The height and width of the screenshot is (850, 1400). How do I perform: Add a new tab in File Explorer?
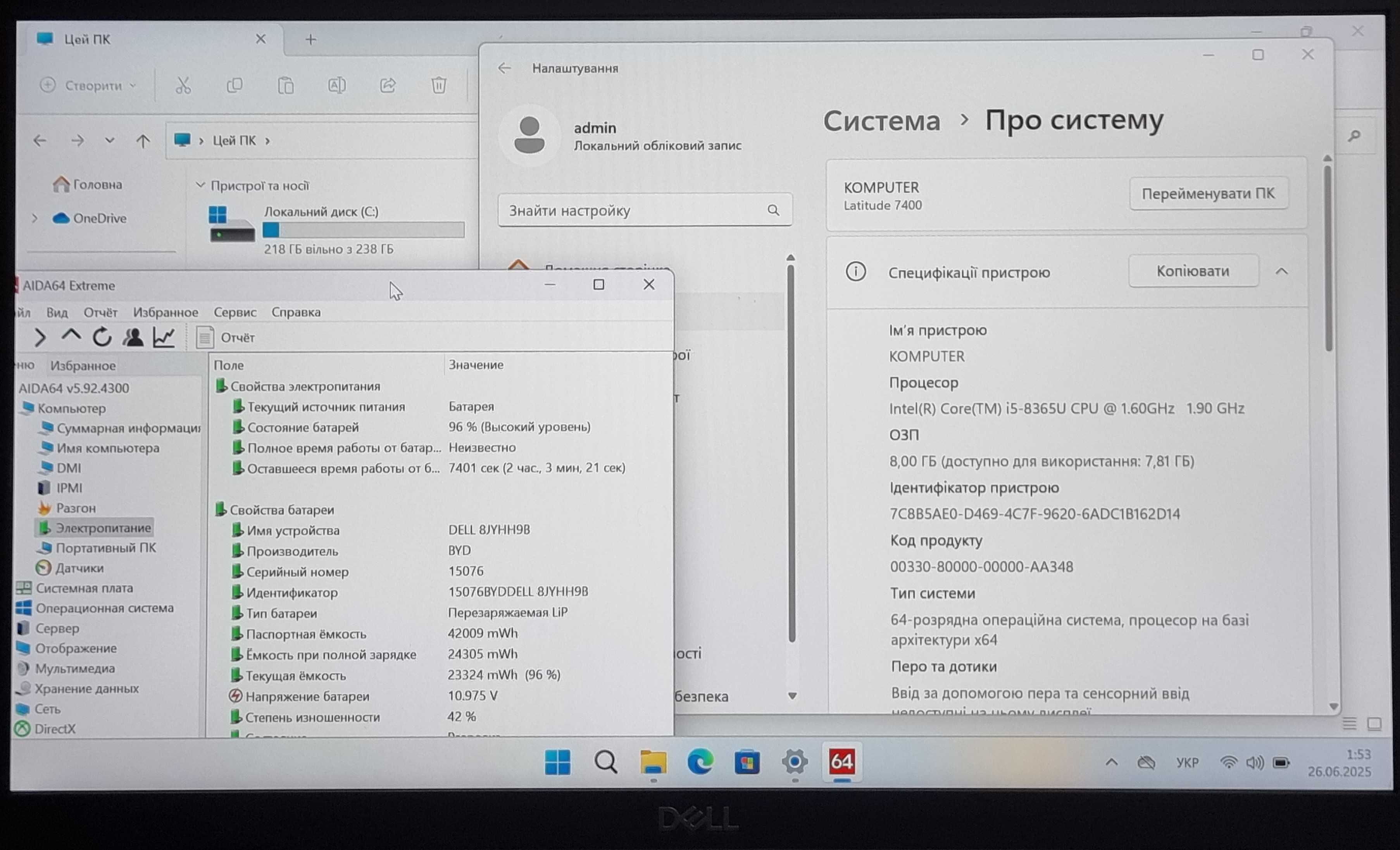310,39
